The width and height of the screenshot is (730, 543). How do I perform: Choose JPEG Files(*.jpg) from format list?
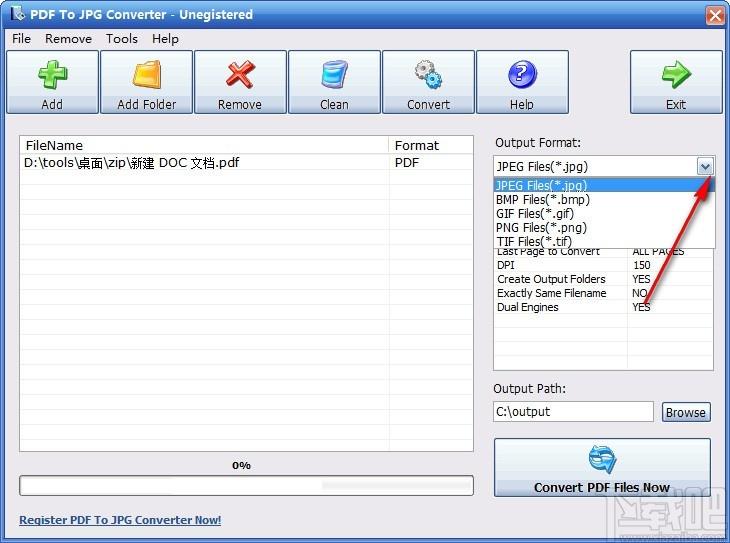pos(604,185)
